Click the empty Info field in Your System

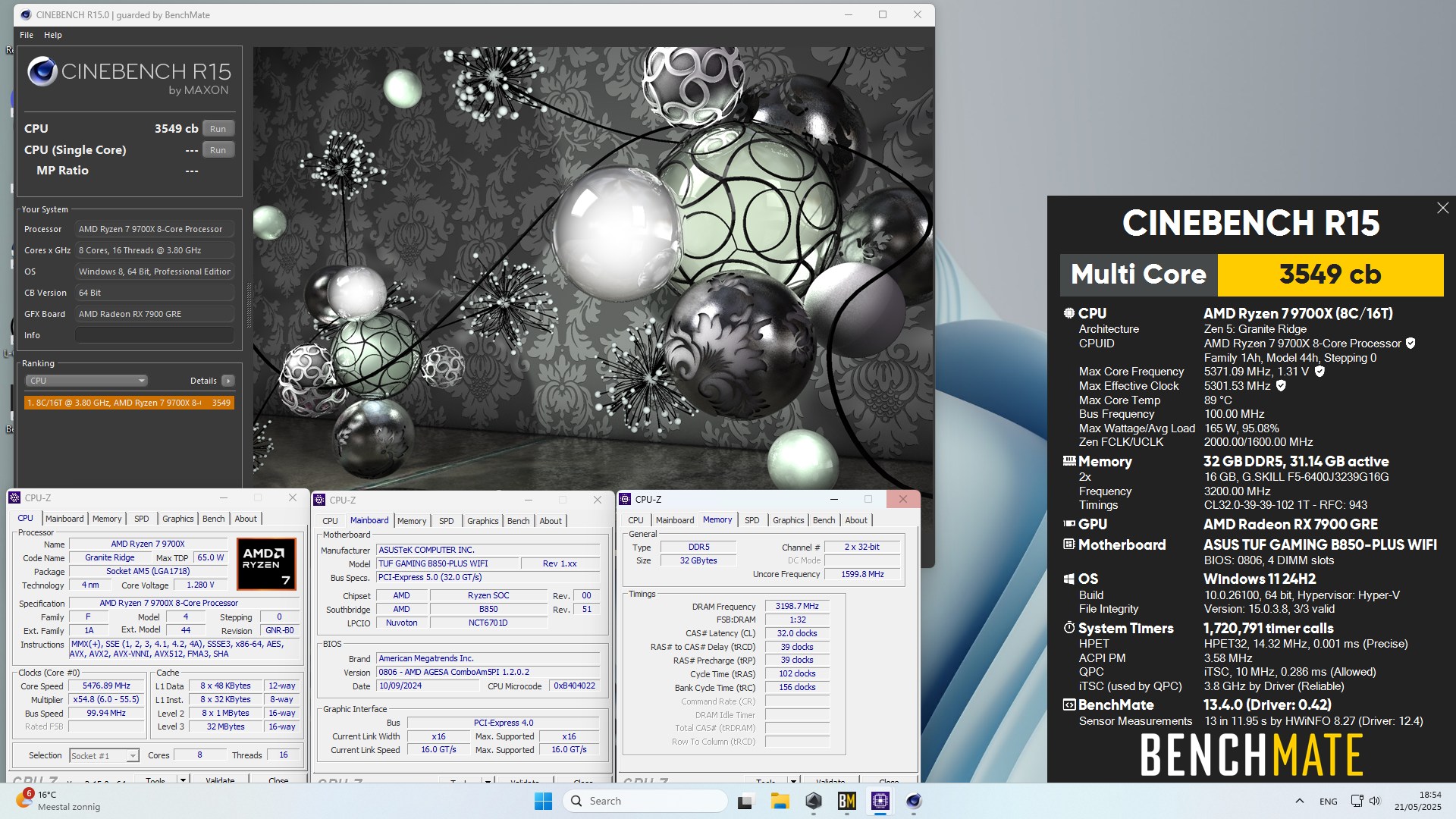coord(154,335)
